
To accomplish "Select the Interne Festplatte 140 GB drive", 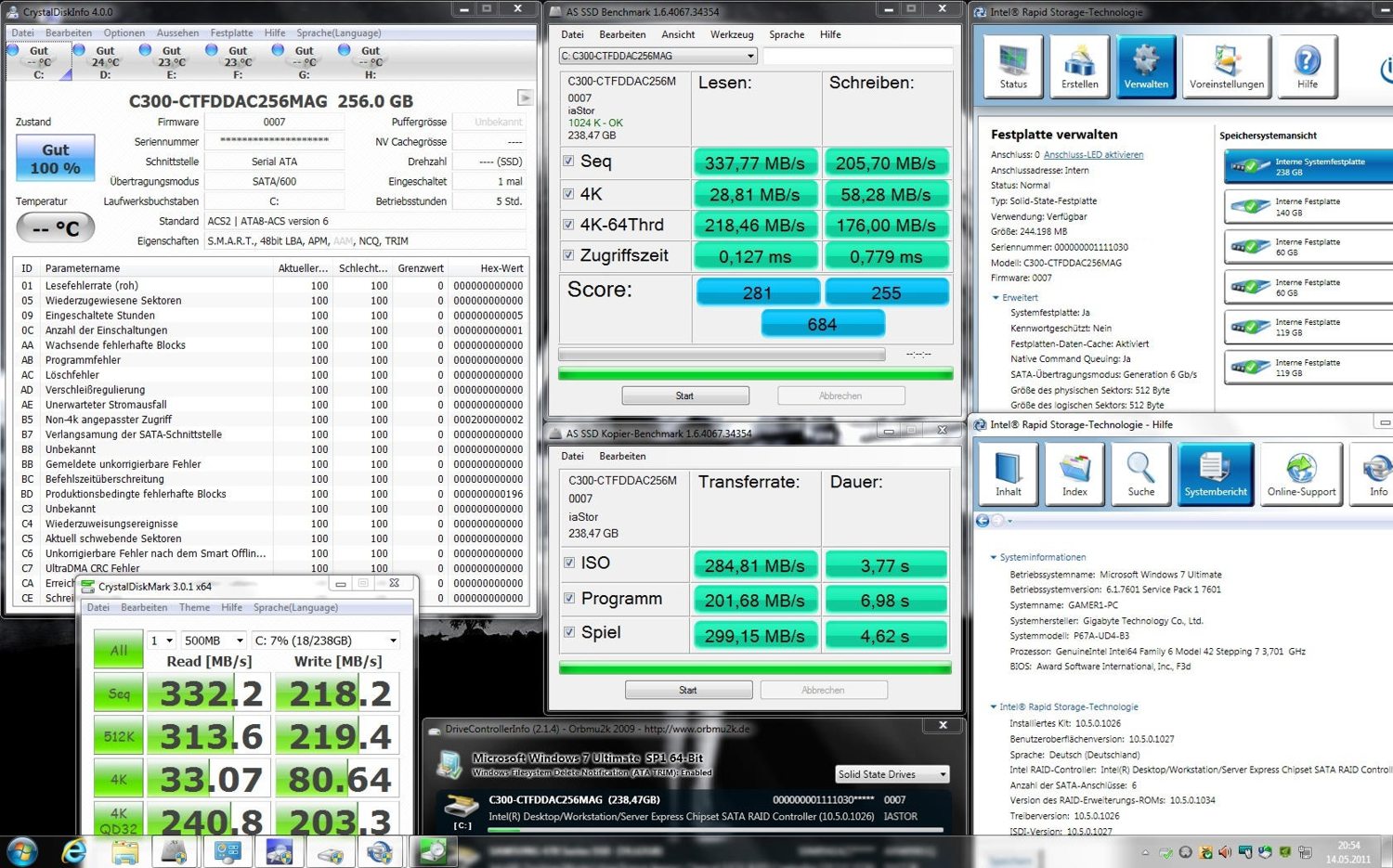I will point(1308,206).
